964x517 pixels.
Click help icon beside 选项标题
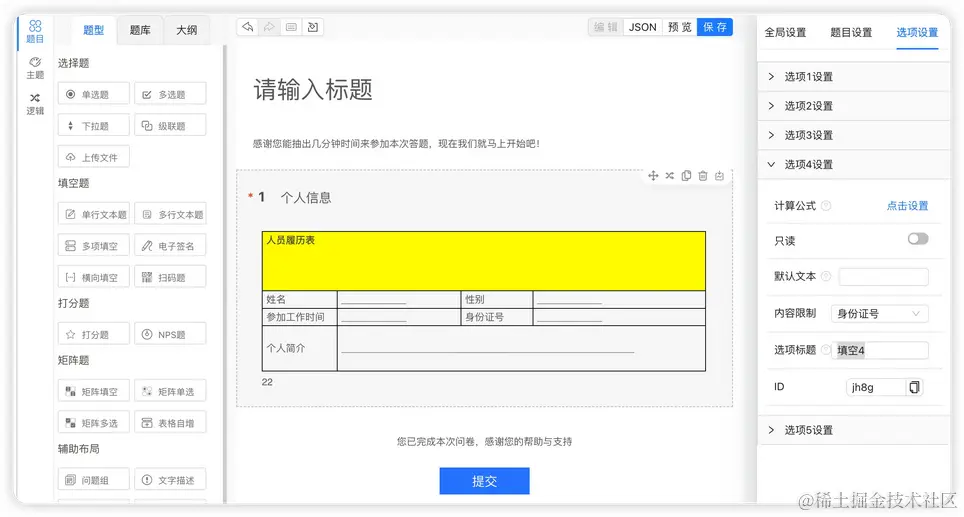[x=826, y=350]
